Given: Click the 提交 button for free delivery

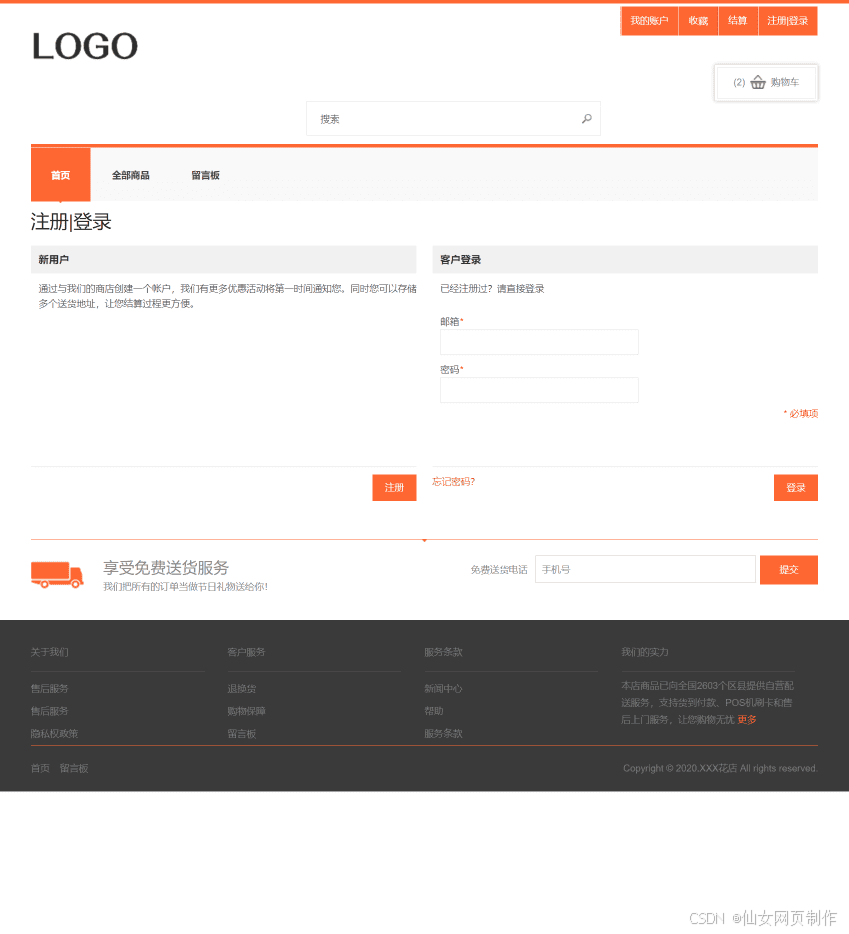Looking at the screenshot, I should [788, 569].
